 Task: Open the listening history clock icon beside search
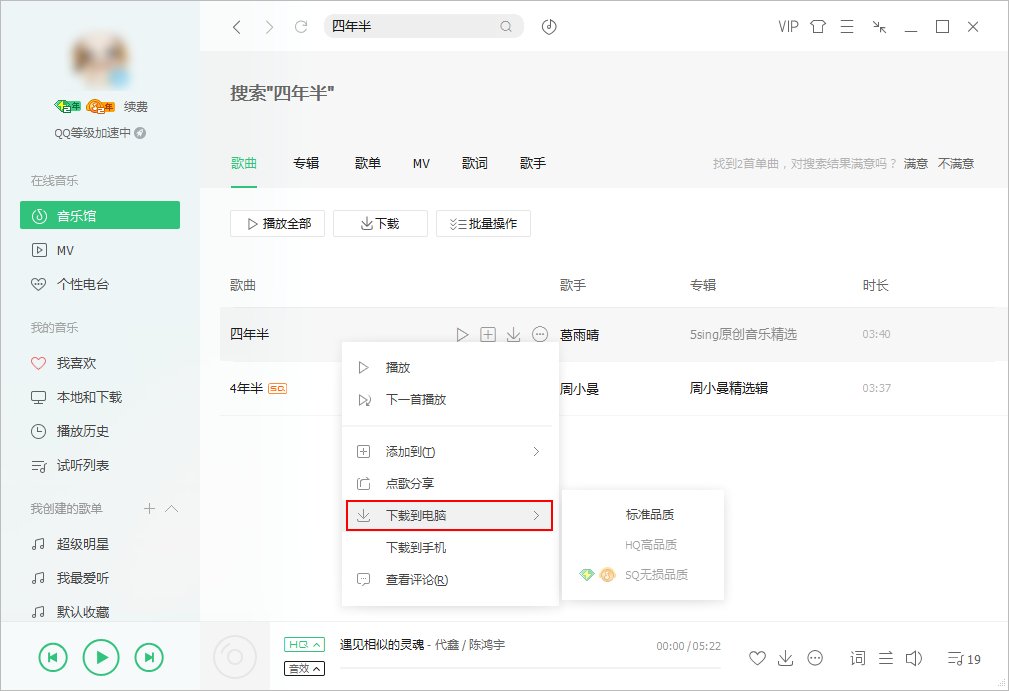point(548,26)
